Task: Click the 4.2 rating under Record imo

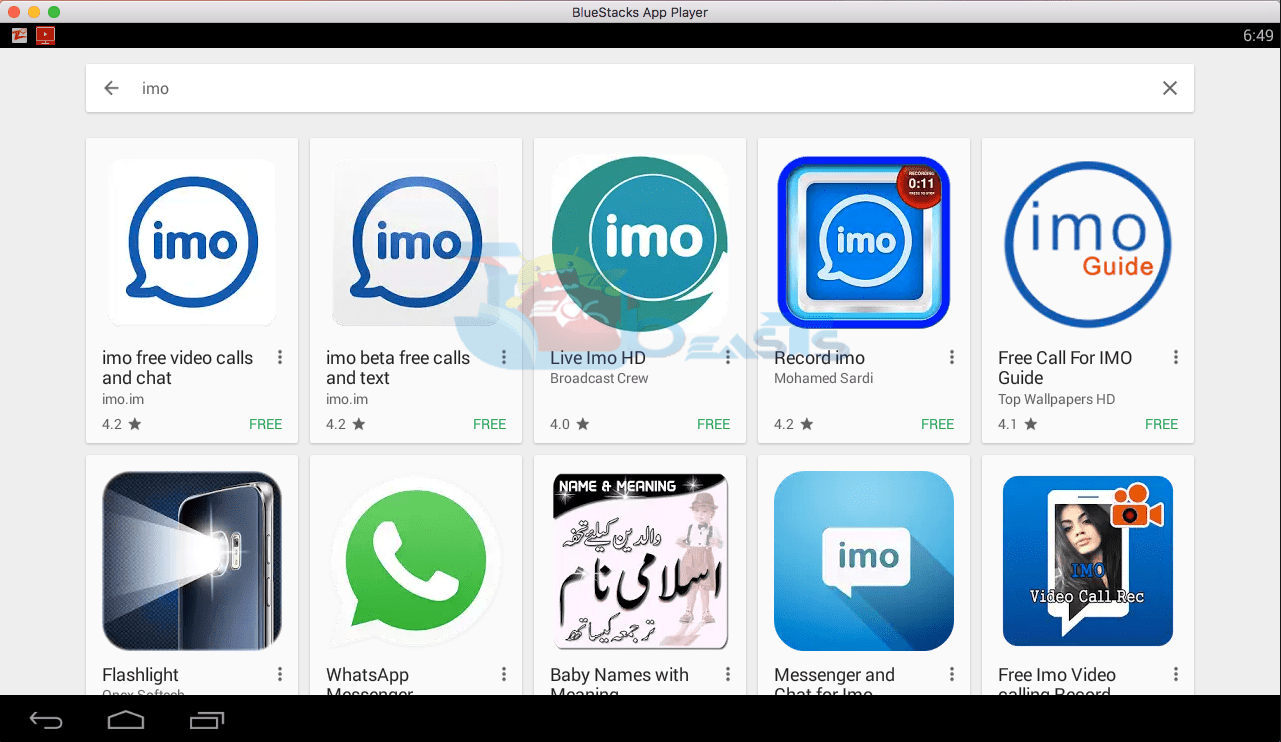Action: 794,424
